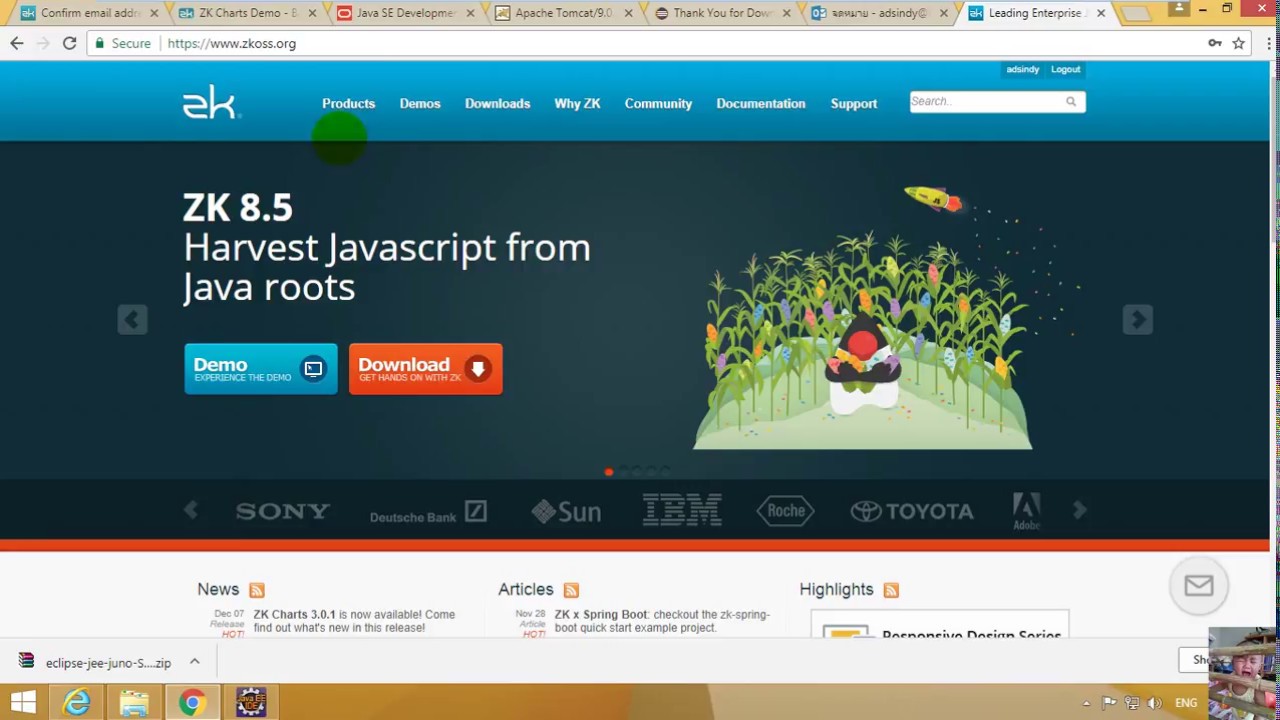
Task: Click the search magnifier icon
Action: [x=1071, y=101]
